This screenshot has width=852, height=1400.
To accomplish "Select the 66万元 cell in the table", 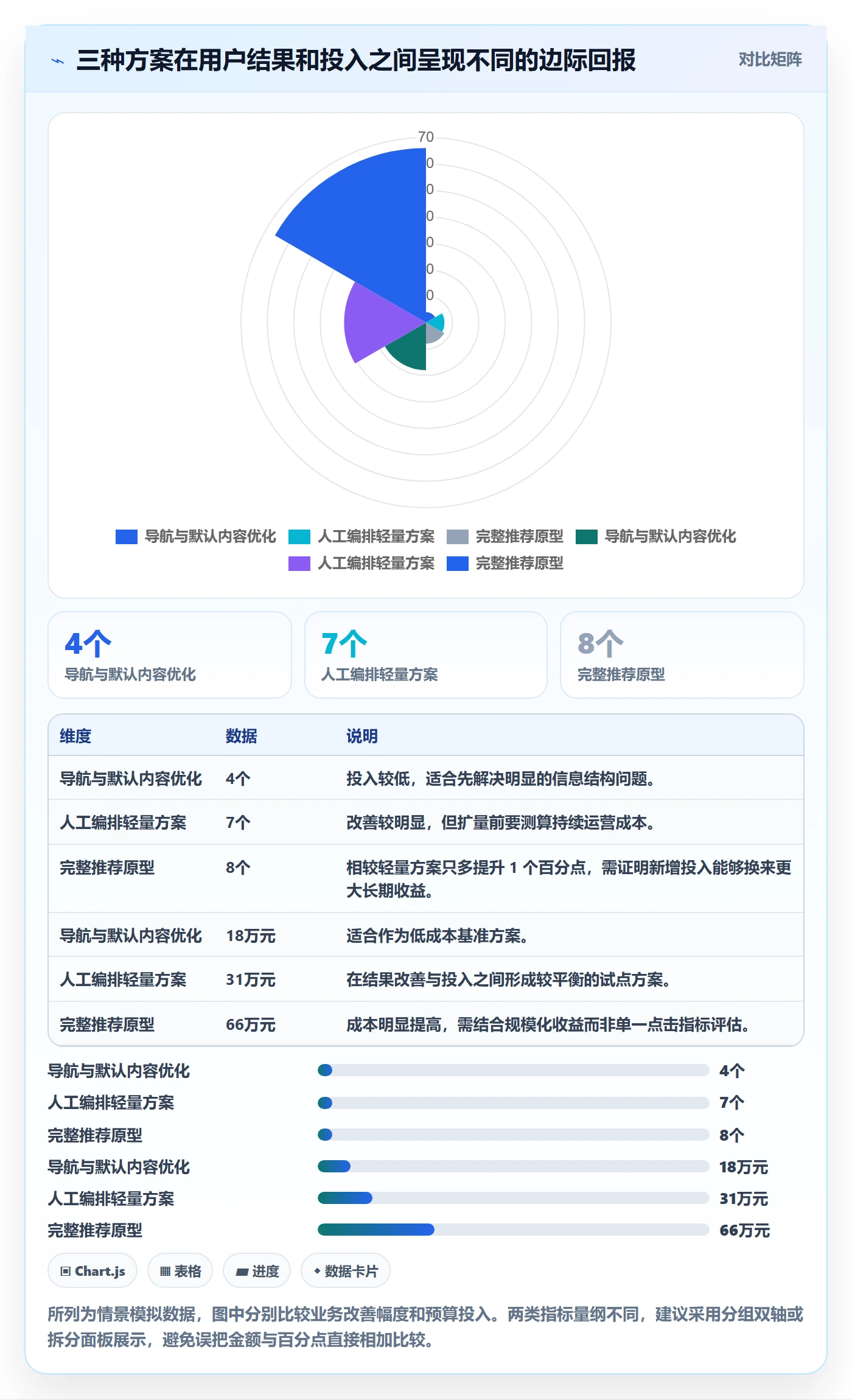I will pyautogui.click(x=251, y=1024).
